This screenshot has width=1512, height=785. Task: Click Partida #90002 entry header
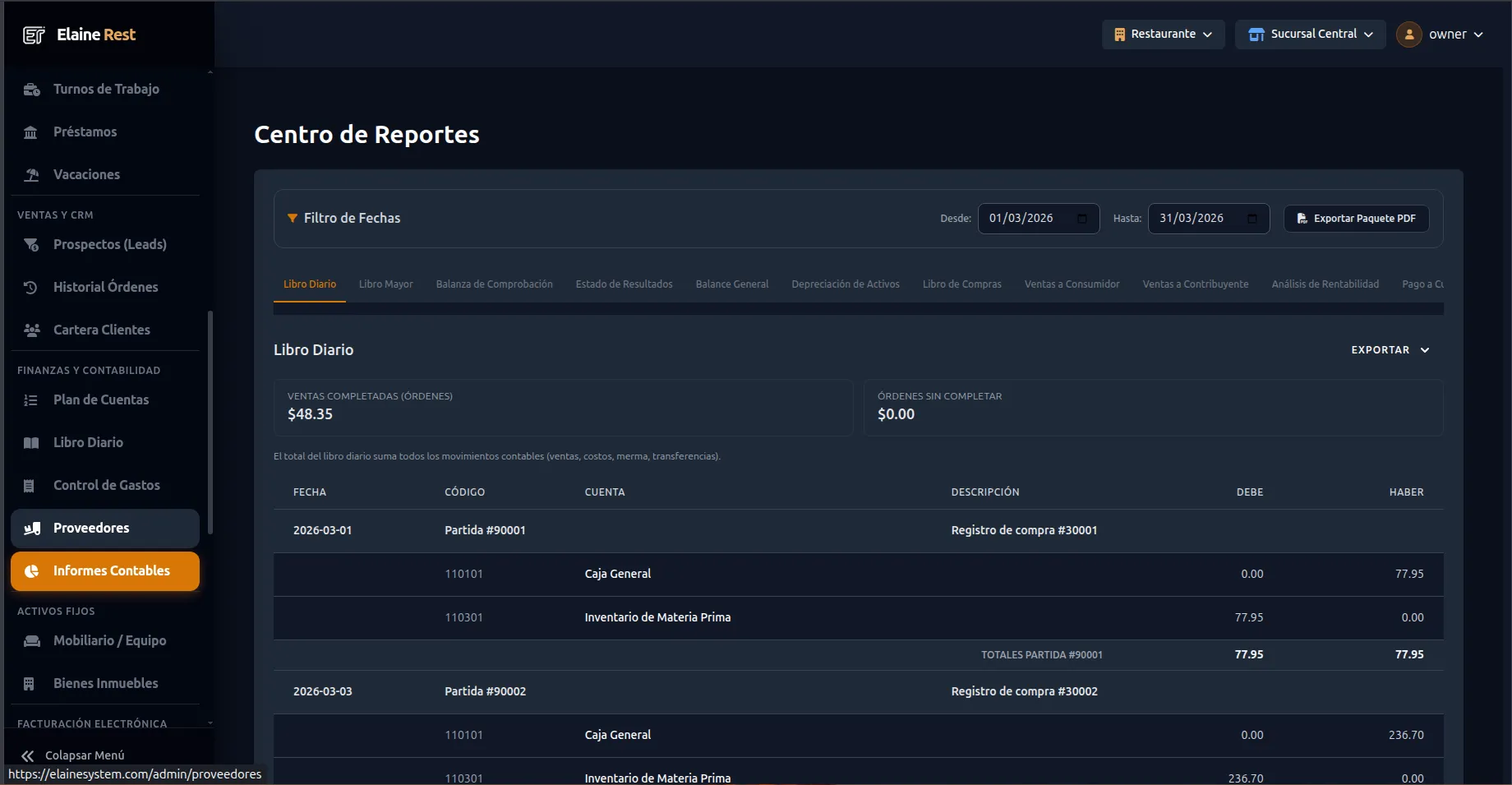click(x=485, y=692)
